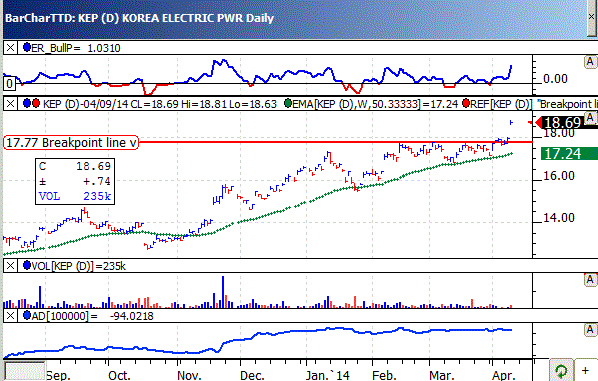The width and height of the screenshot is (598, 381).
Task: Close the VOL[KEP (D)] volume pane
Action: pyautogui.click(x=10, y=266)
